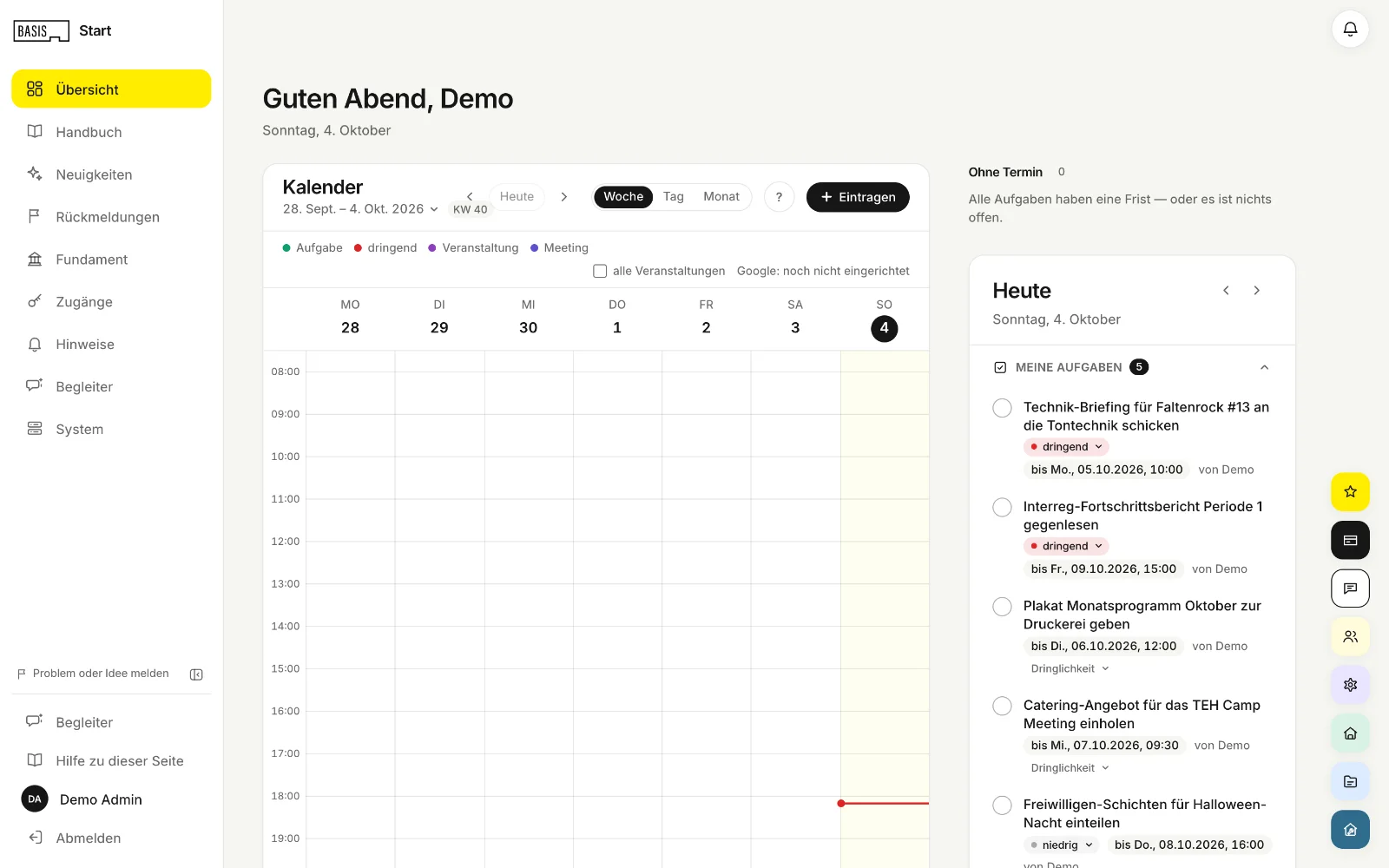Screen dimensions: 1389x868
Task: Open the people shortcut button
Action: point(1350,636)
